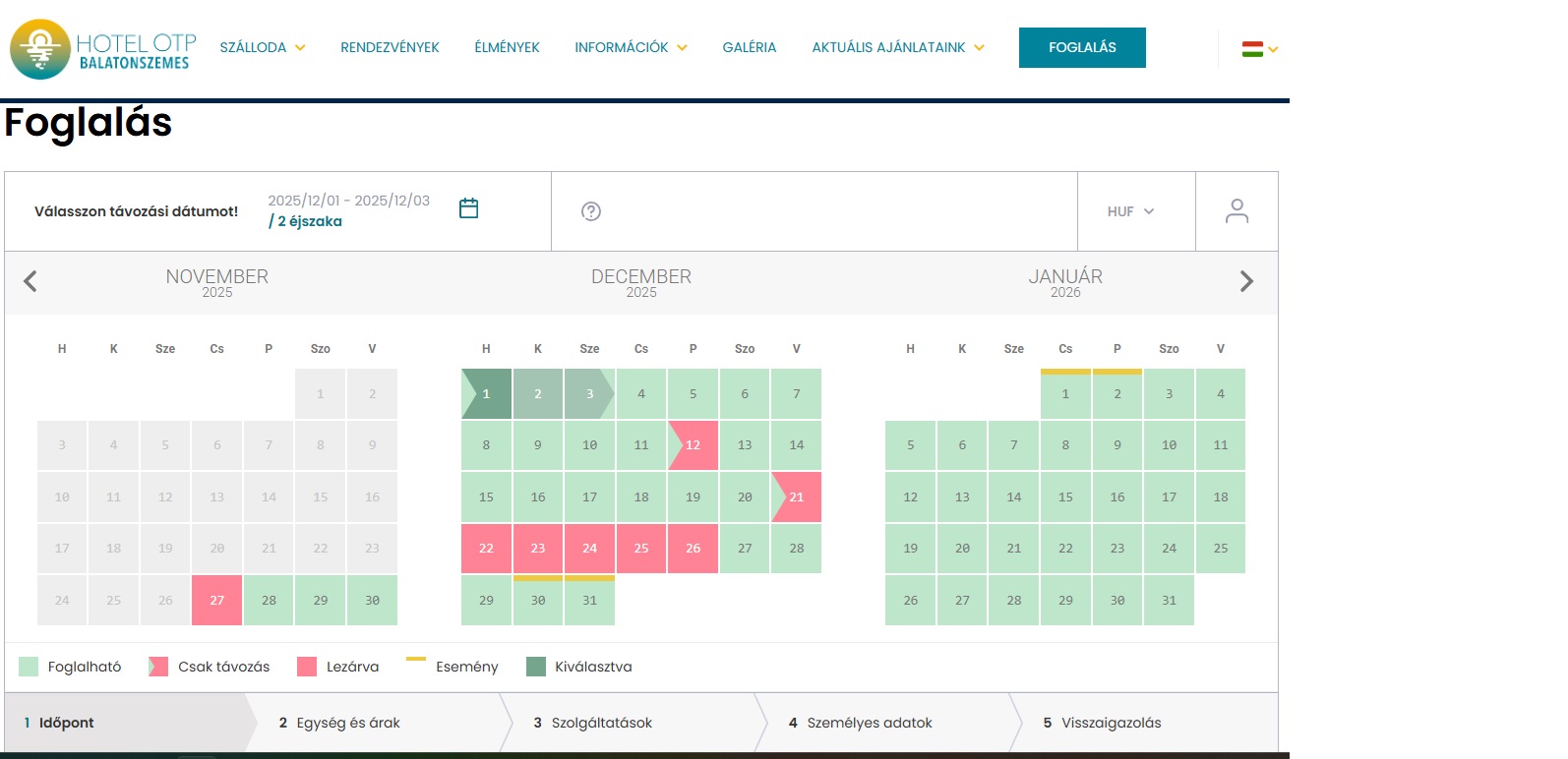
Task: Expand the Szálloda menu
Action: click(262, 47)
